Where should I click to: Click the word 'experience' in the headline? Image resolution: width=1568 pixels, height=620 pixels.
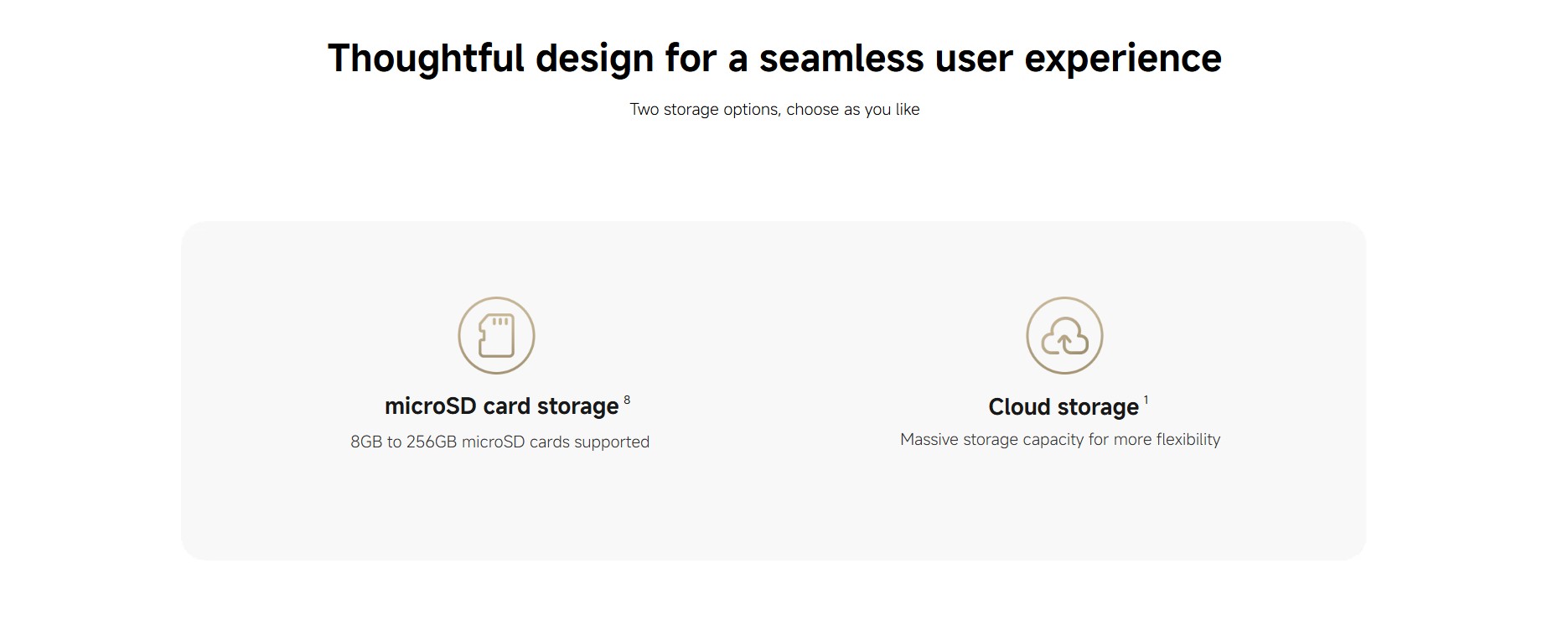coord(1123,60)
